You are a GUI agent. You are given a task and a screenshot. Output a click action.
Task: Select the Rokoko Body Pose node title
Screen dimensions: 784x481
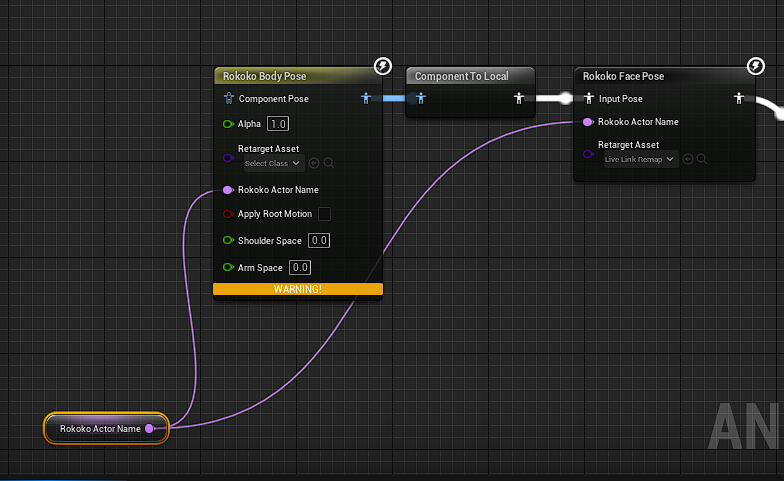point(264,76)
